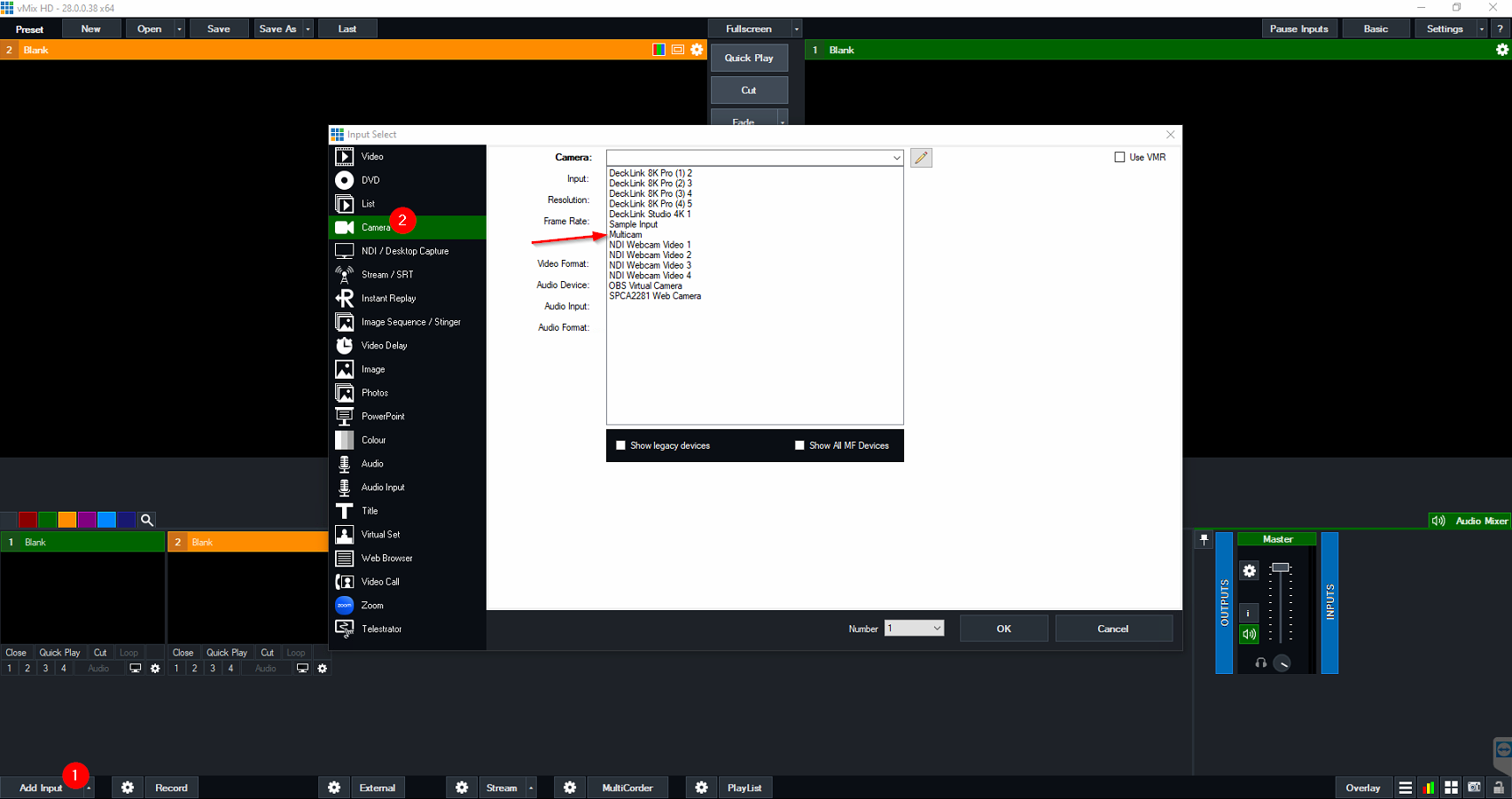This screenshot has width=1512, height=799.
Task: Check Show All MF Devices
Action: pyautogui.click(x=799, y=445)
